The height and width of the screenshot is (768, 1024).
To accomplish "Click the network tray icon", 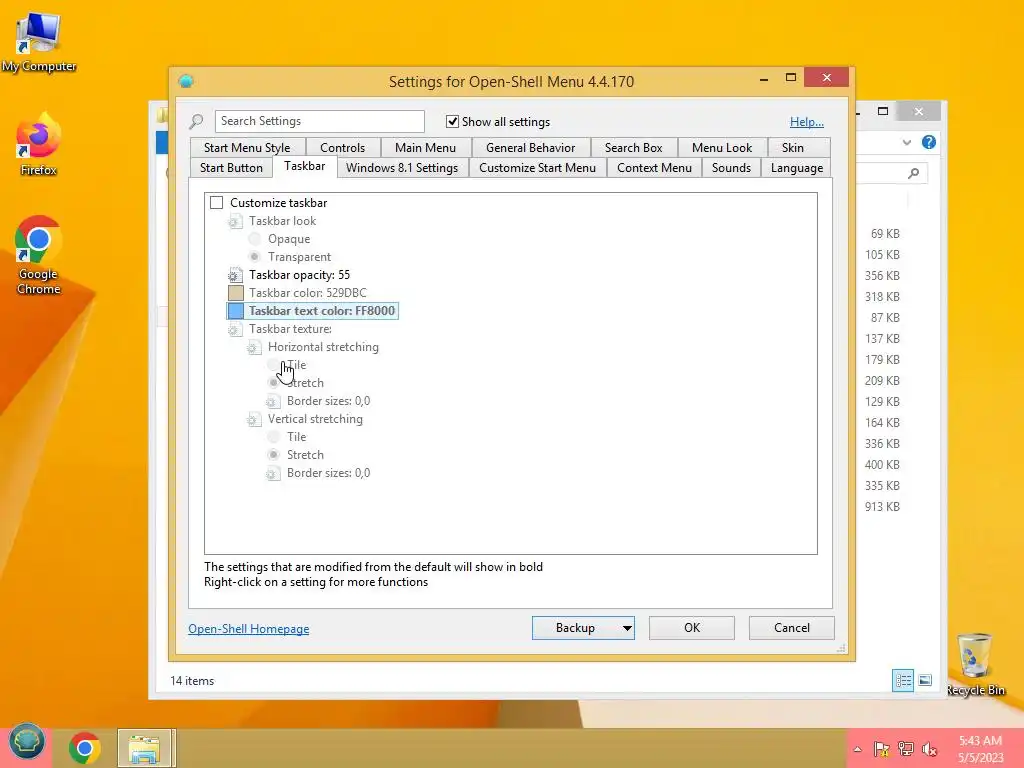I will click(906, 749).
